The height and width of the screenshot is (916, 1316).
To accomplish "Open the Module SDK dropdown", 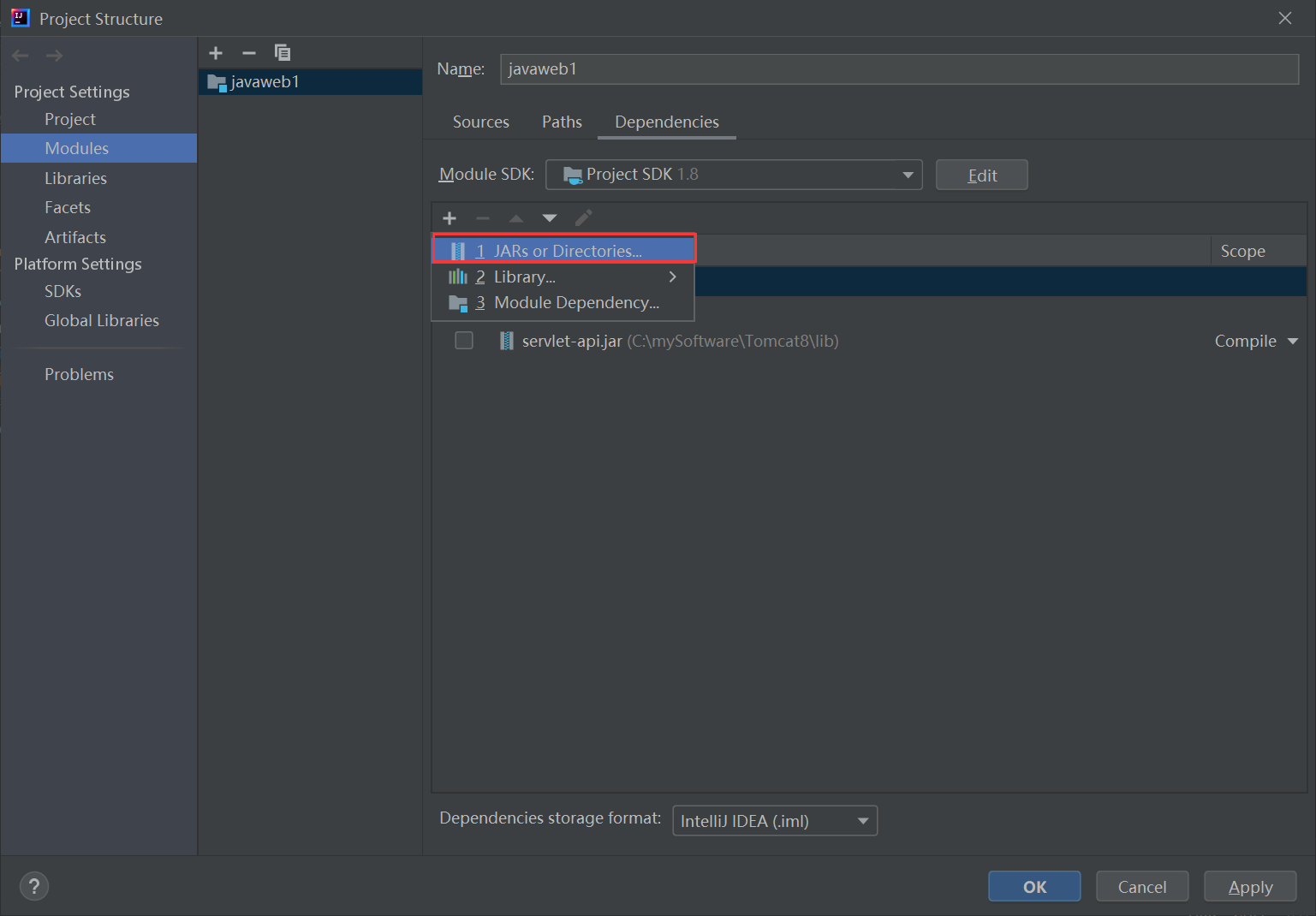I will click(734, 175).
